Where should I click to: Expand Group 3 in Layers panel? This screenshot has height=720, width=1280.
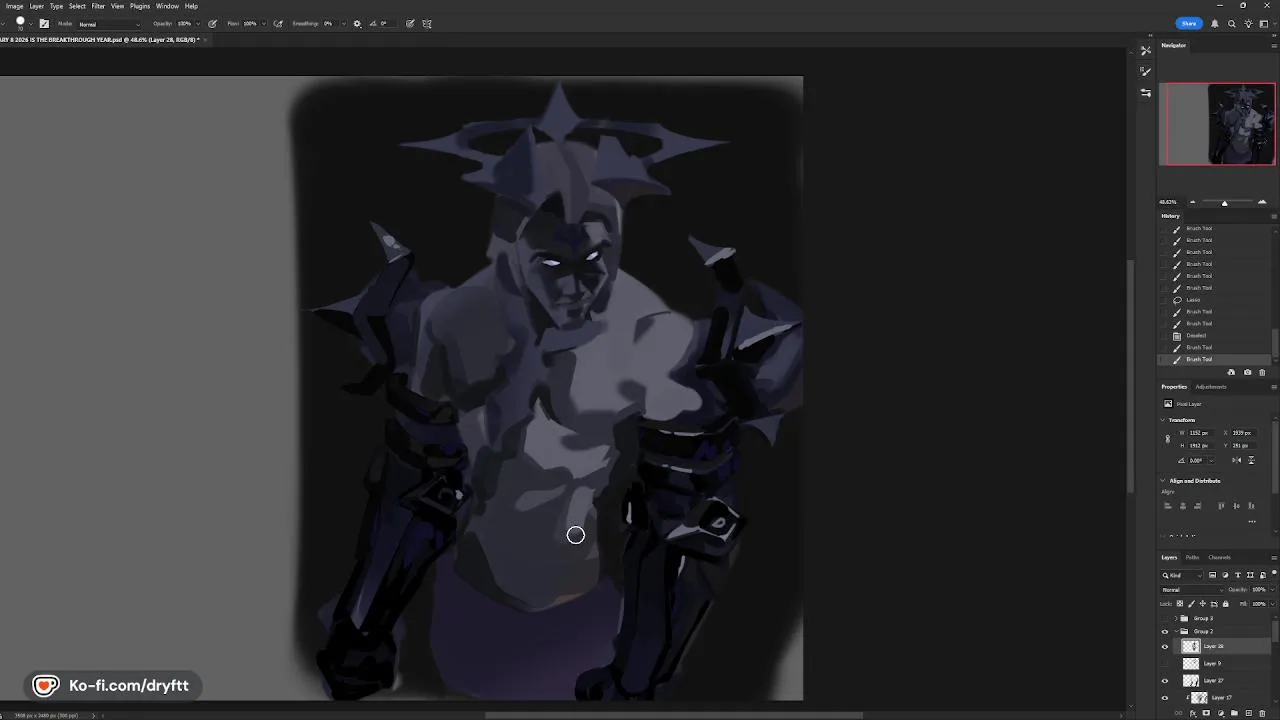(1176, 618)
